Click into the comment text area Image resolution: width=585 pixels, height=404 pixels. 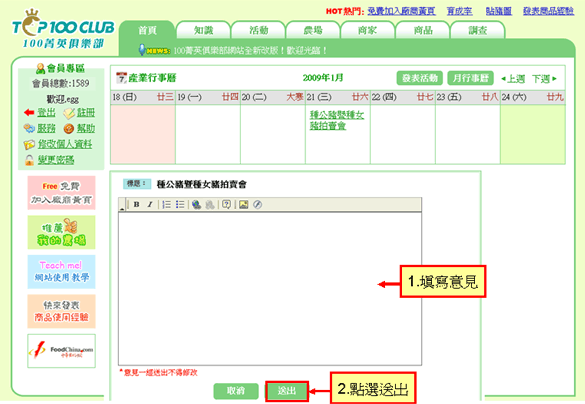[x=270, y=289]
